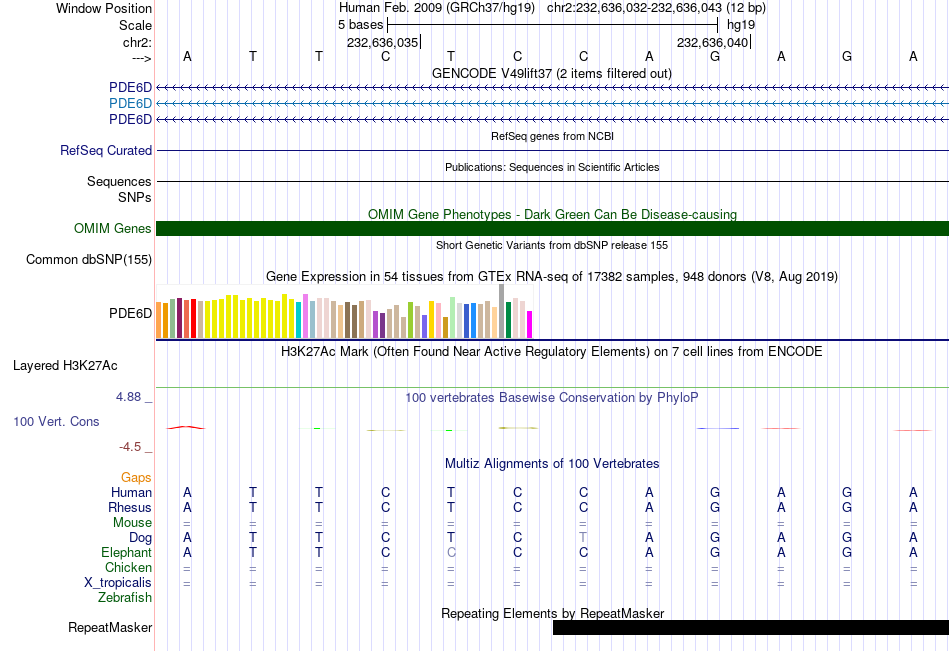Click the 100 Vert. Cons label
The width and height of the screenshot is (950, 651).
(x=56, y=421)
